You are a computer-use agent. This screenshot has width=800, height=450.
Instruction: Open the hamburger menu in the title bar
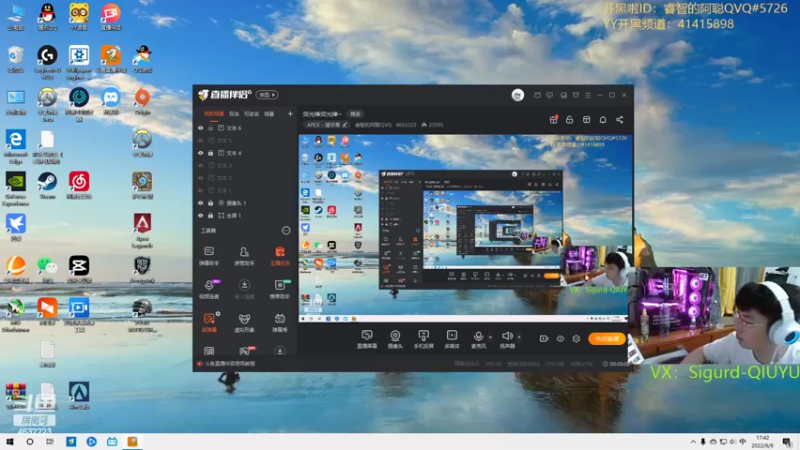coord(588,95)
